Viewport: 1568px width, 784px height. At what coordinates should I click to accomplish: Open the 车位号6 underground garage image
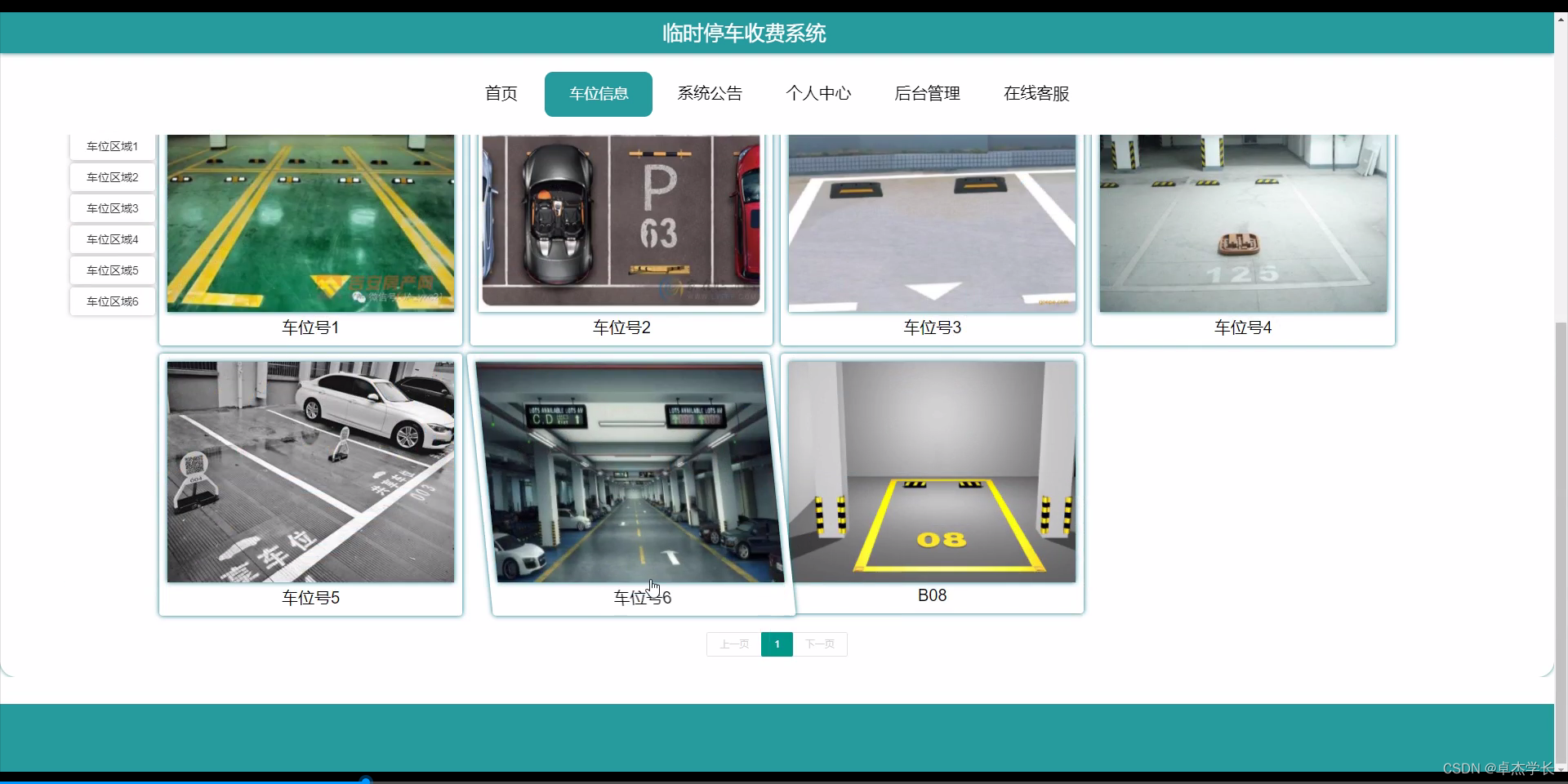point(630,472)
